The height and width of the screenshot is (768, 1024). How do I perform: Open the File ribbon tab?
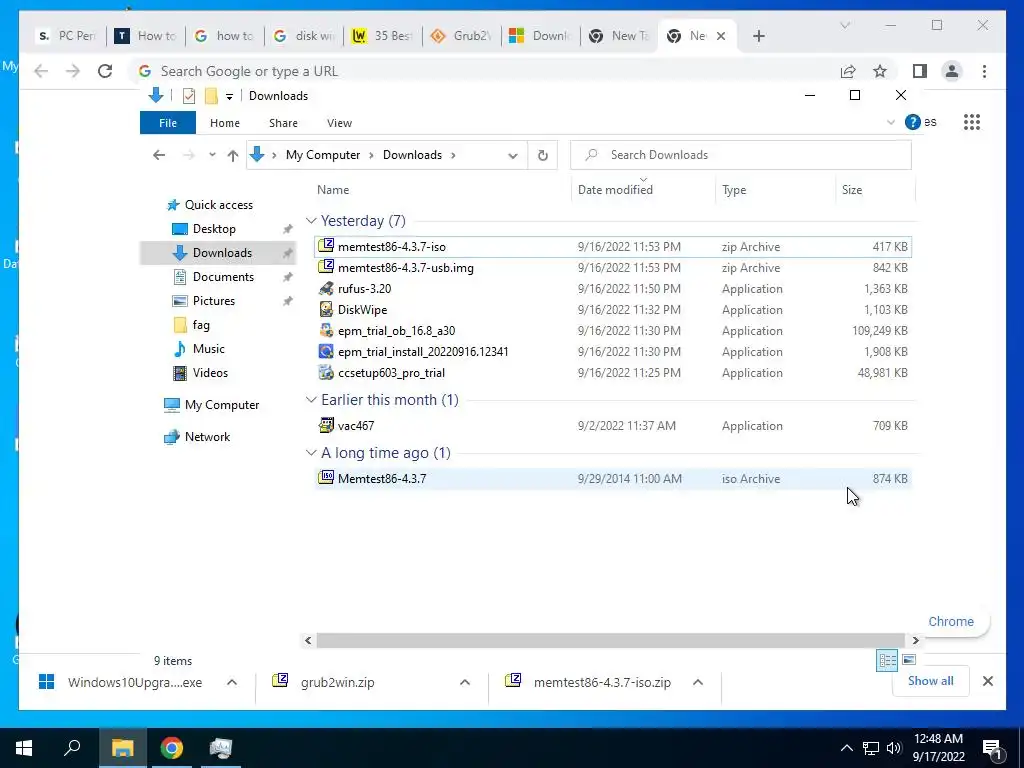(x=168, y=123)
